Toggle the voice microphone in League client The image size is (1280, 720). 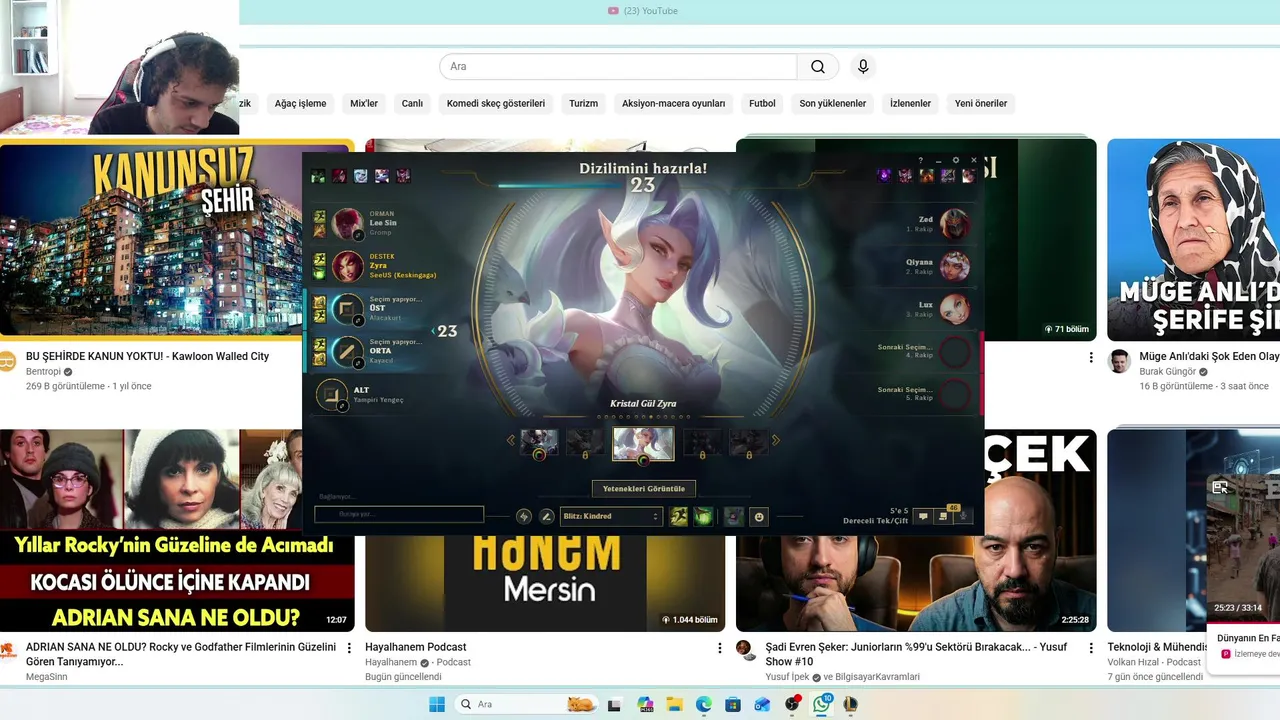962,516
